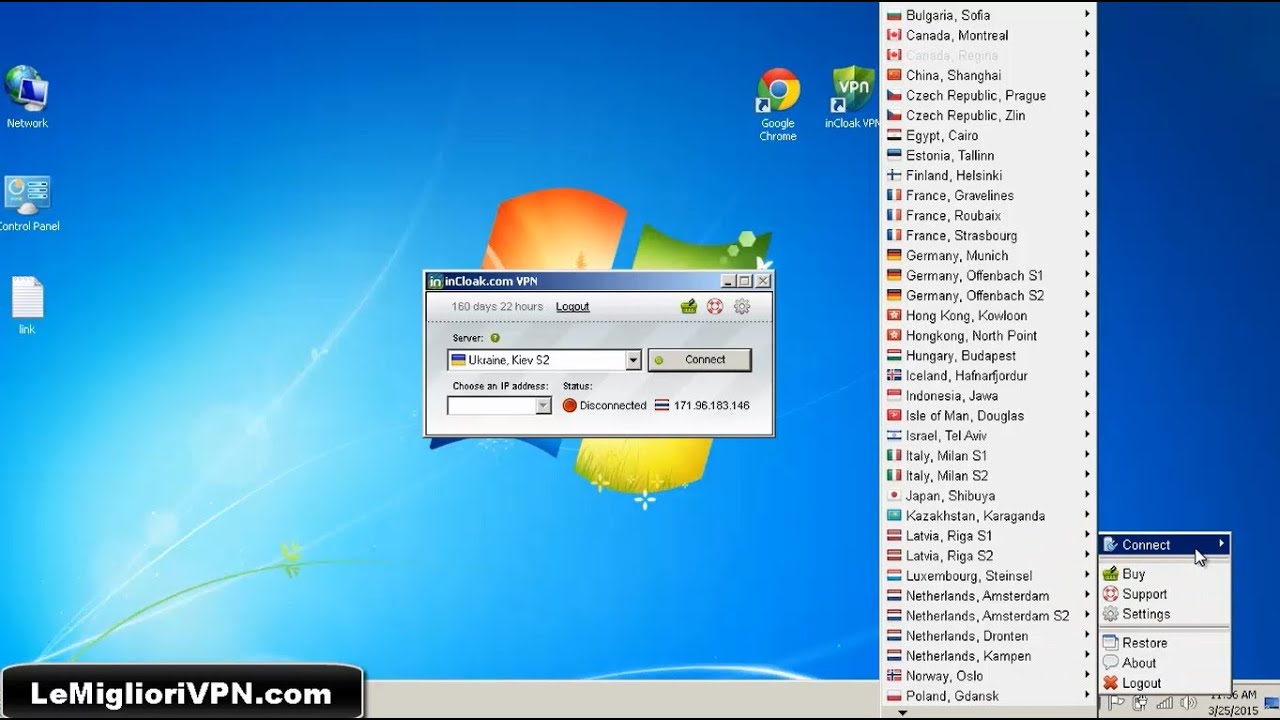Select Estonia, Tallinn server

click(x=988, y=155)
